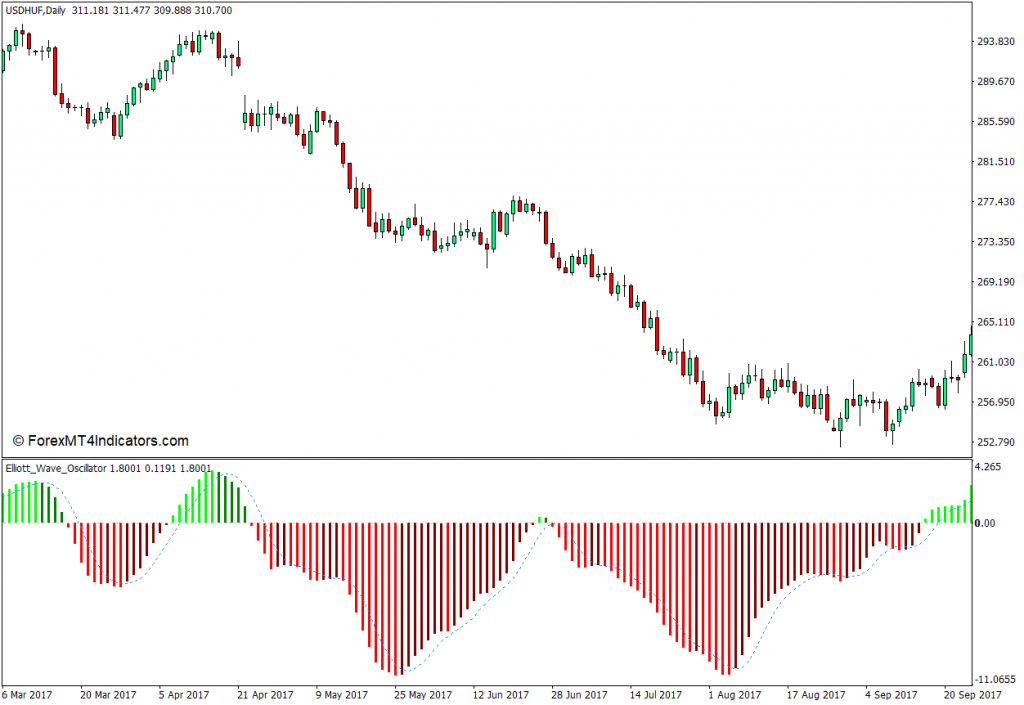Click the -11.0655 oscillator scale value
1024x705 pixels.
coord(993,677)
